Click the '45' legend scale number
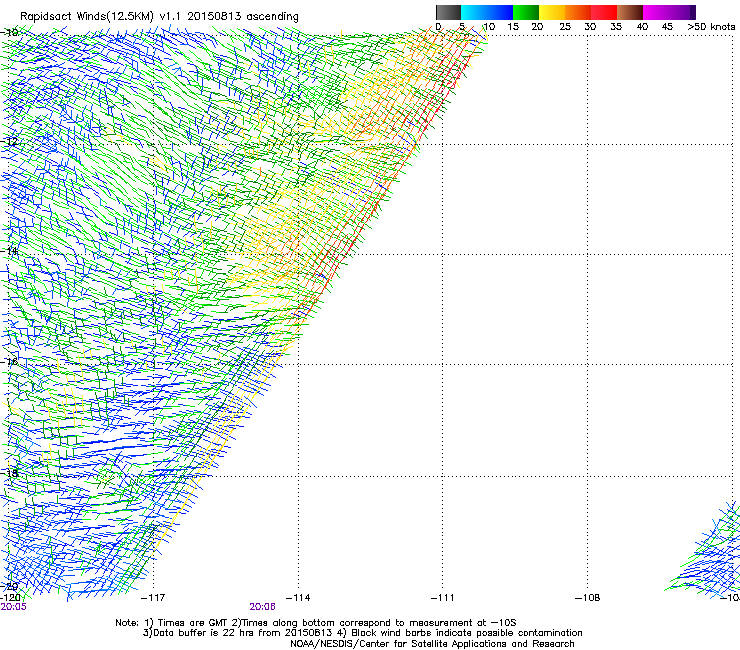 [667, 27]
